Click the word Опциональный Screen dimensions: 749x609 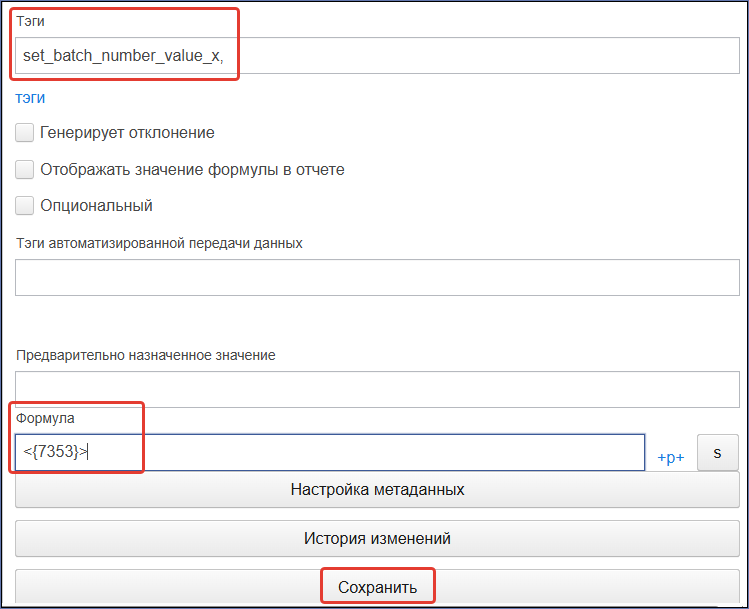(96, 206)
